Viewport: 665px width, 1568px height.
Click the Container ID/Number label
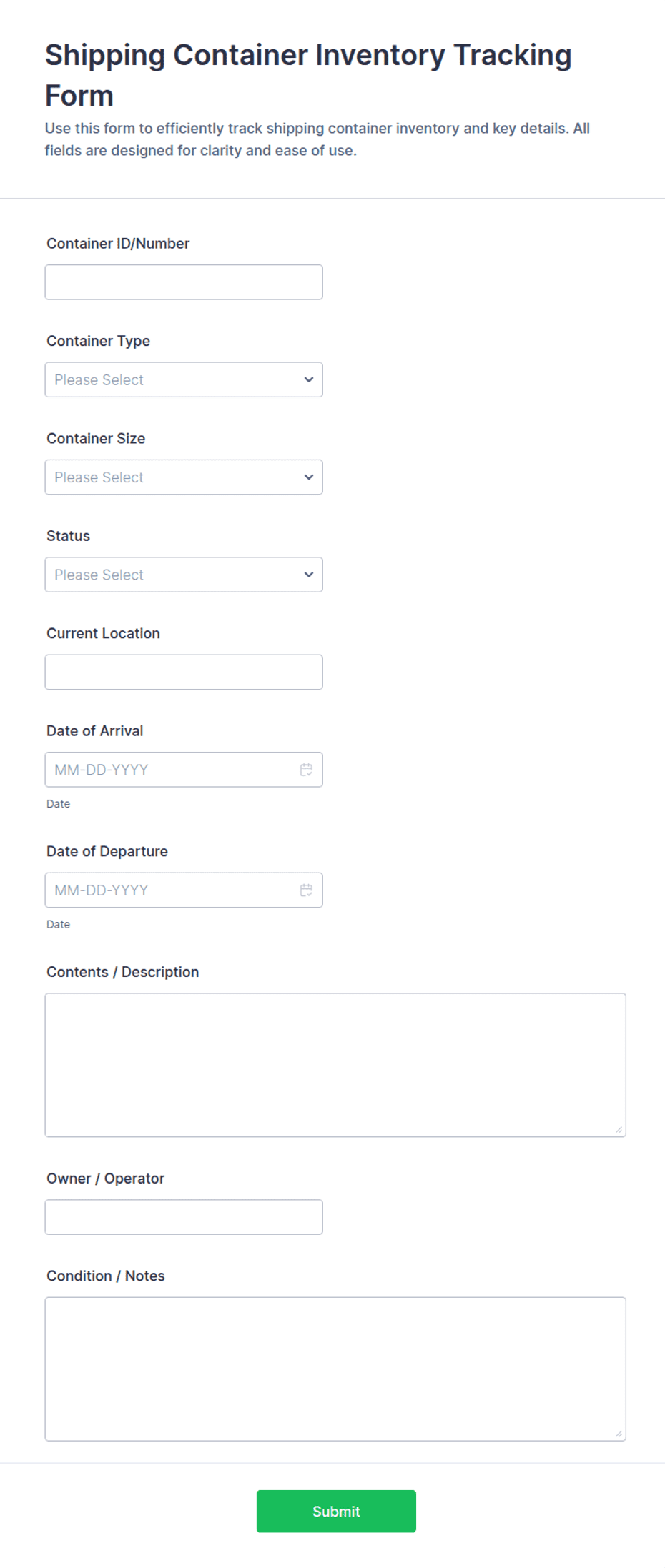(x=118, y=244)
